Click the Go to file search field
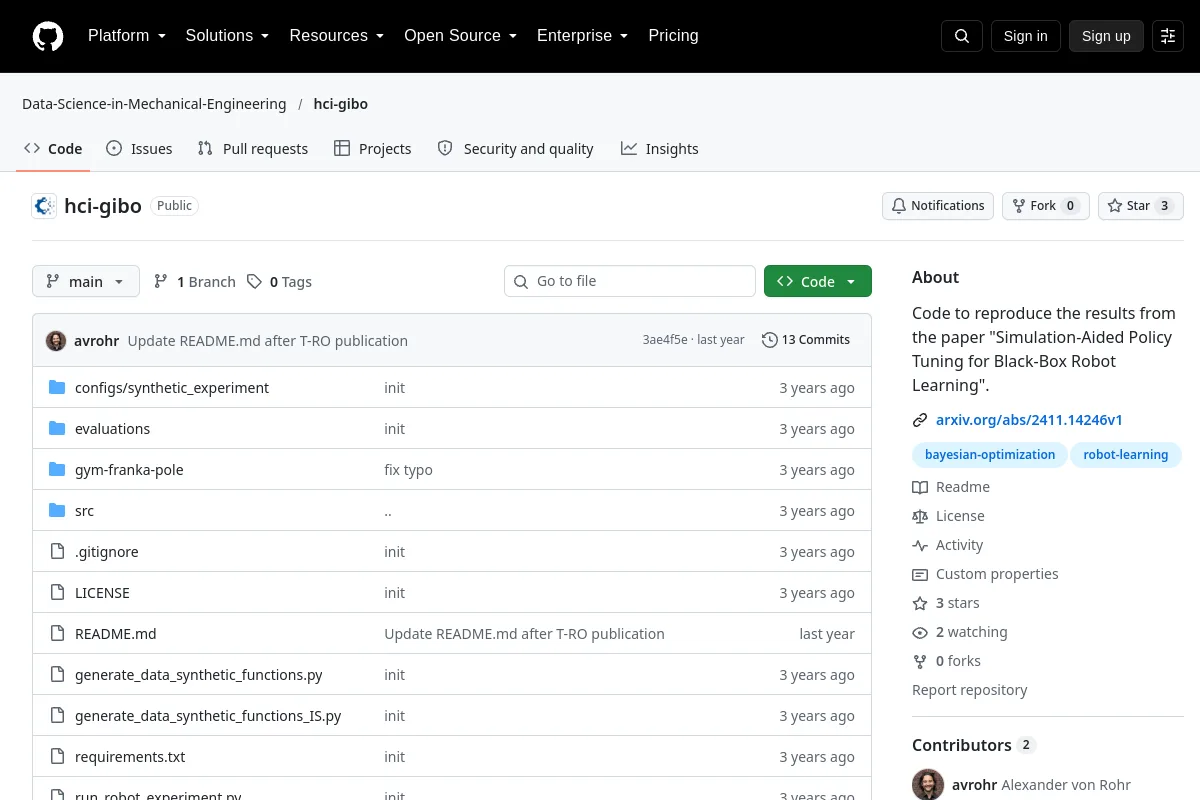 (630, 281)
